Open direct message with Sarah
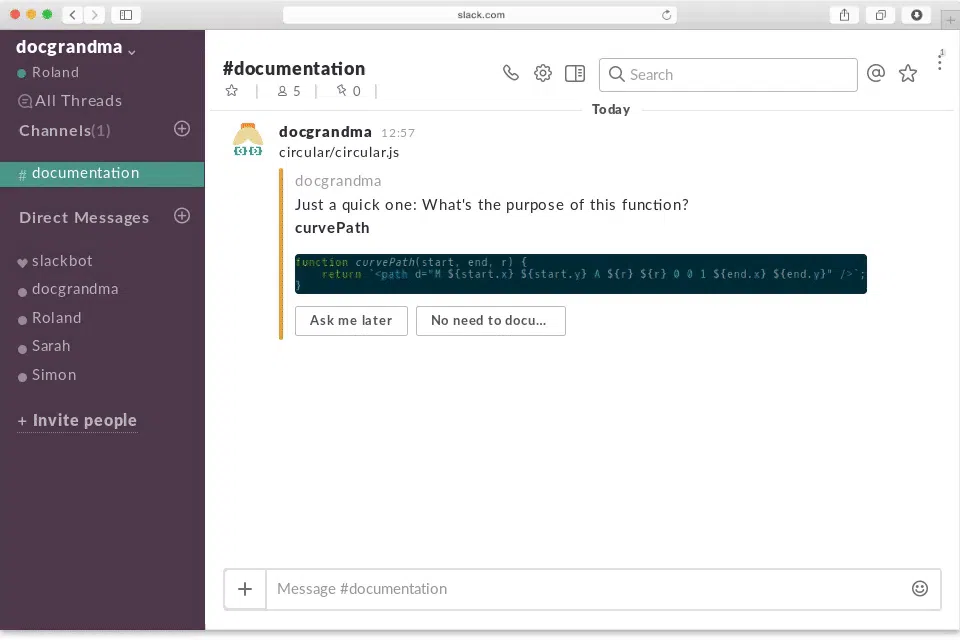Image resolution: width=960 pixels, height=640 pixels. tap(44, 346)
